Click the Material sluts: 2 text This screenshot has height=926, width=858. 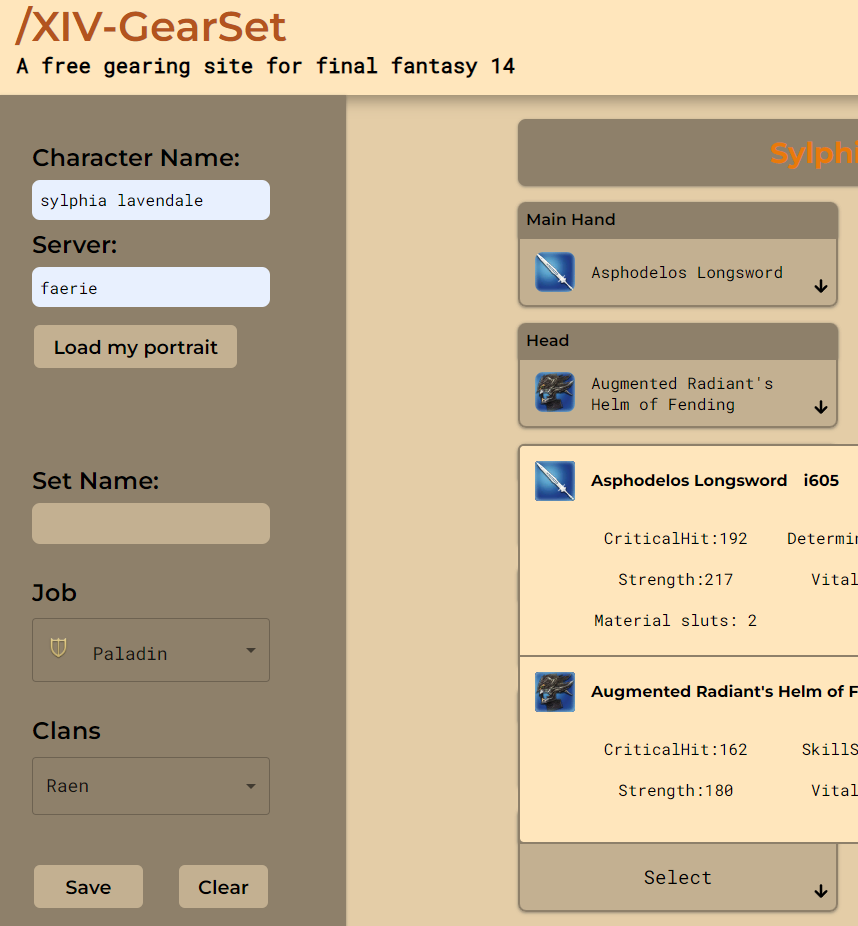point(676,621)
